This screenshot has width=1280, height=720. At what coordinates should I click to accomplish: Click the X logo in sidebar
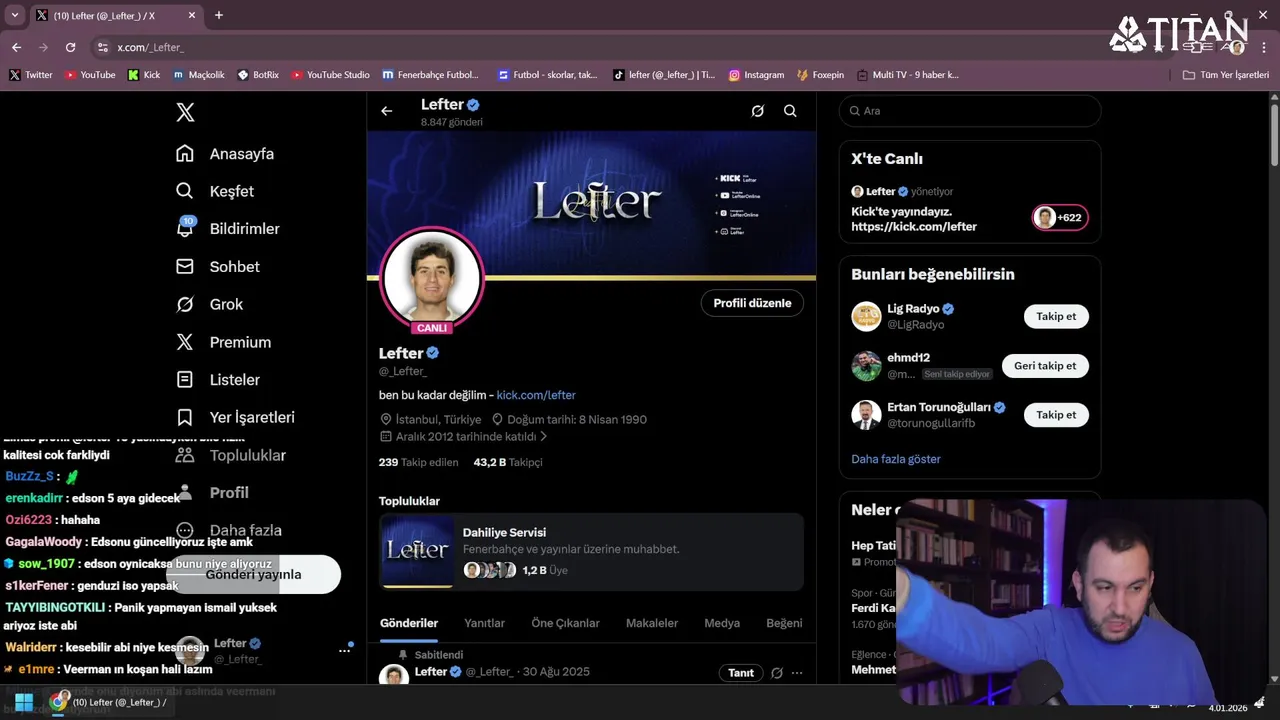[185, 112]
